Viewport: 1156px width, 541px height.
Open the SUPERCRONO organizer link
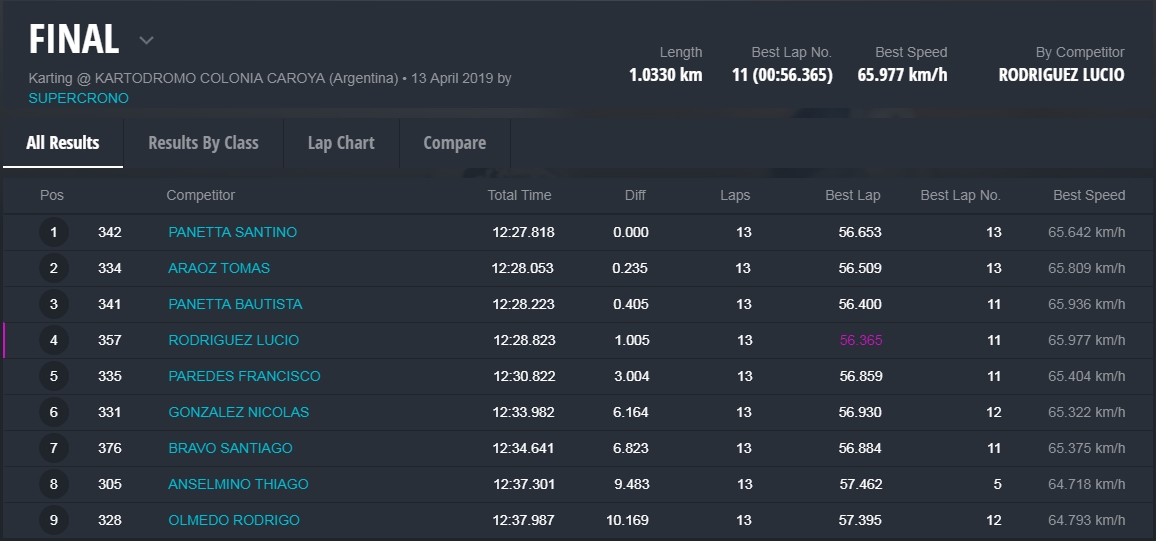pos(78,98)
